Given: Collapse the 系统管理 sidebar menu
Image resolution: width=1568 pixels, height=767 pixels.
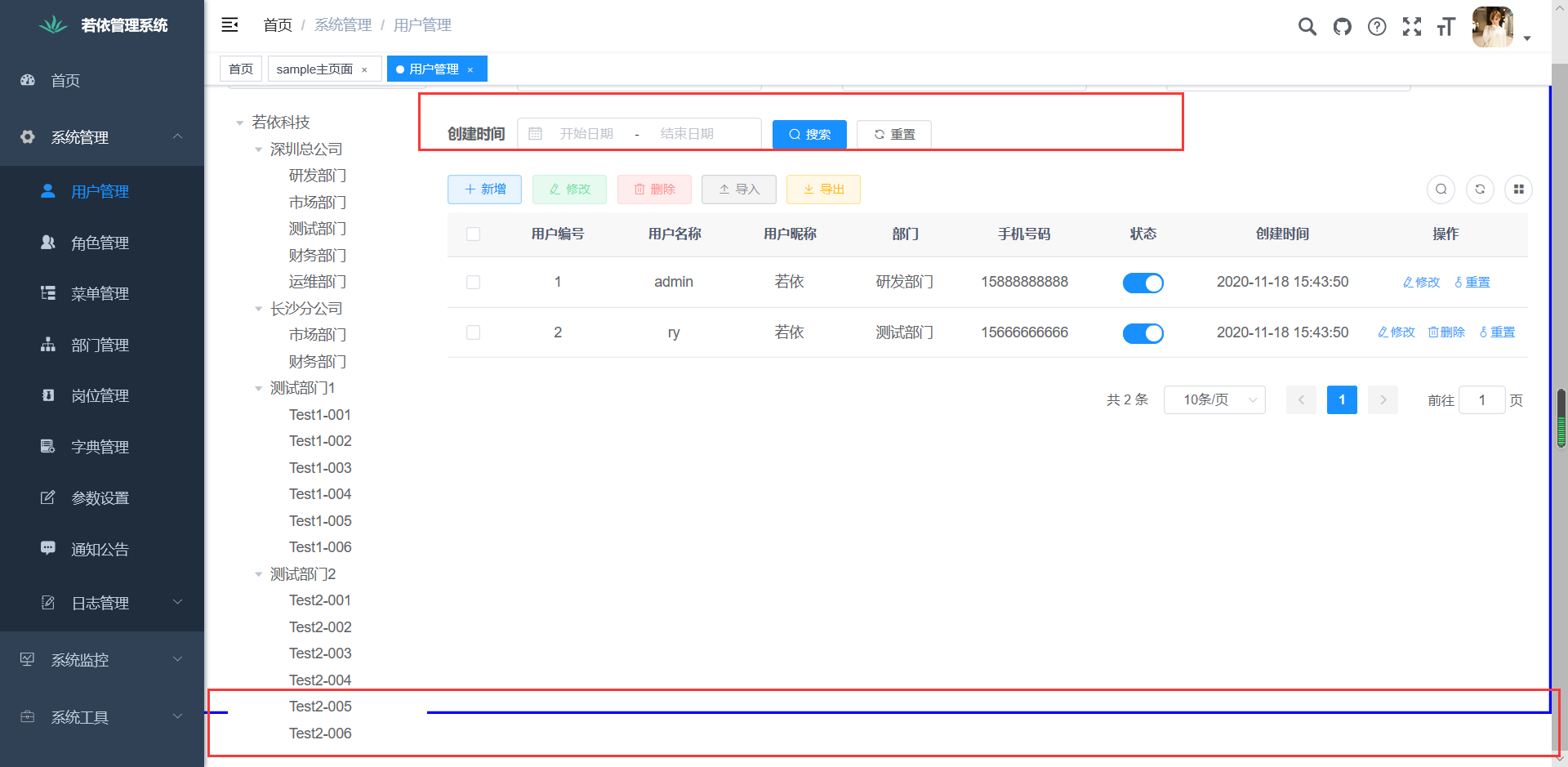Looking at the screenshot, I should coord(102,137).
